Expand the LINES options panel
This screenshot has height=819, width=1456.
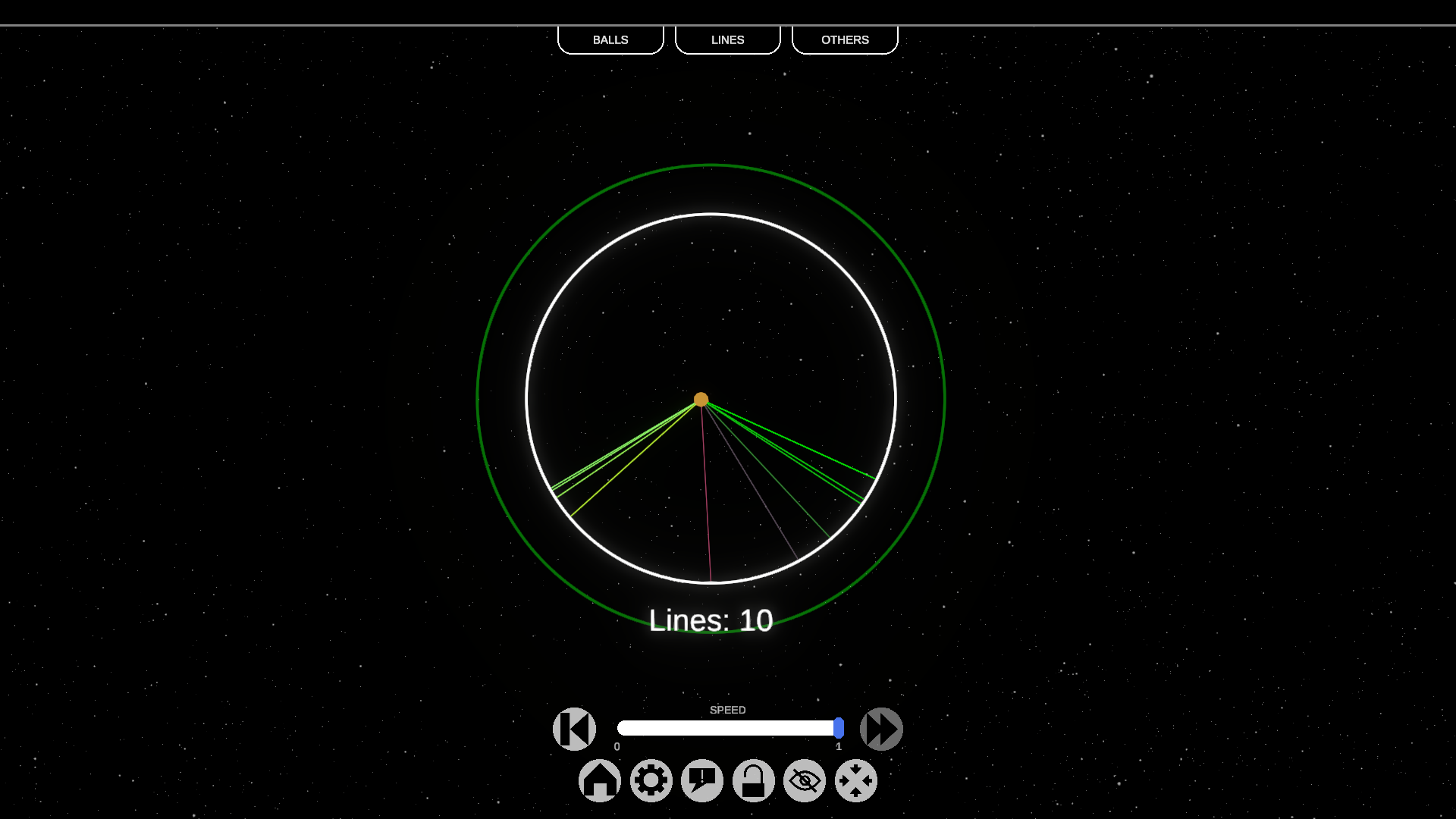pos(727,39)
